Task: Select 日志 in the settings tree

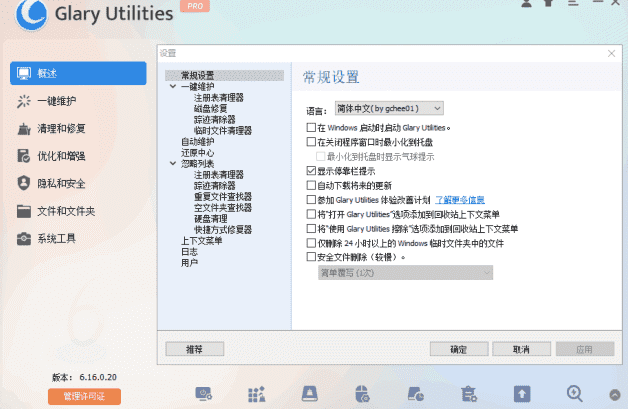Action: 189,252
